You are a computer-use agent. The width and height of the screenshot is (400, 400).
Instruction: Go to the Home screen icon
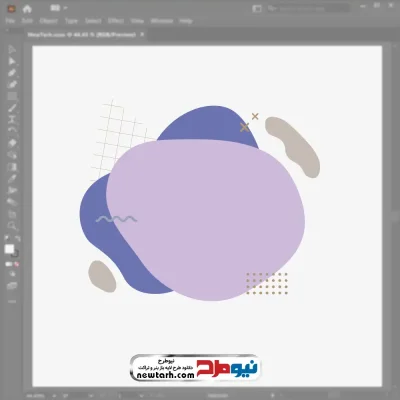27,9
